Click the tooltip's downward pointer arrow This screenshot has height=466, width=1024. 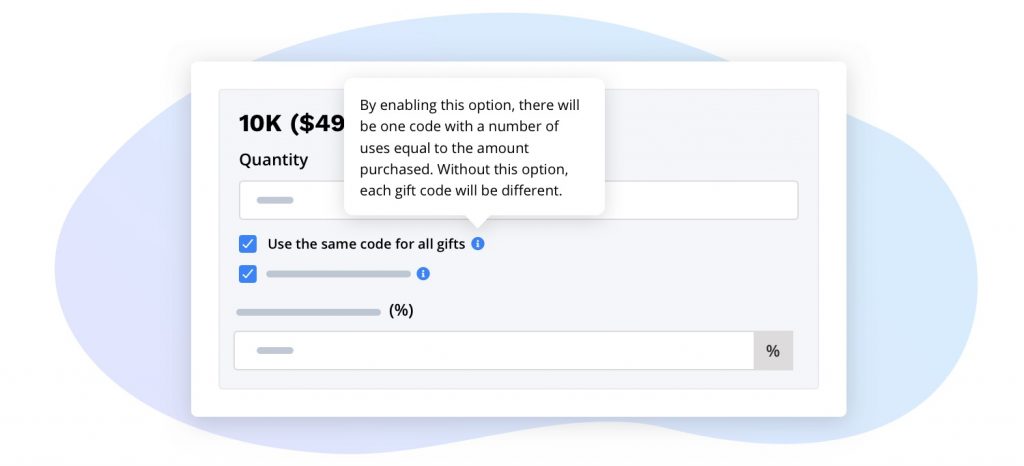(x=478, y=221)
